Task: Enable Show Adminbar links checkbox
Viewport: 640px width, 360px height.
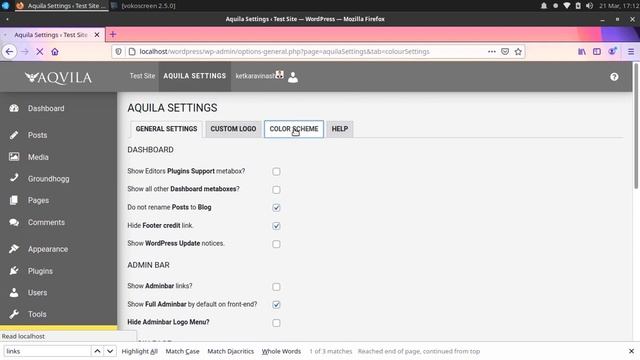Action: click(276, 287)
